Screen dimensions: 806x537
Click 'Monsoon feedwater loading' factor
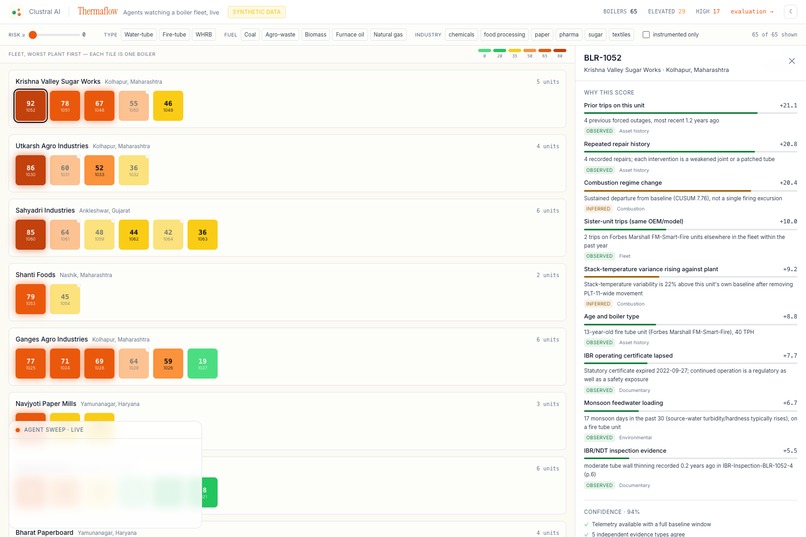click(x=623, y=403)
